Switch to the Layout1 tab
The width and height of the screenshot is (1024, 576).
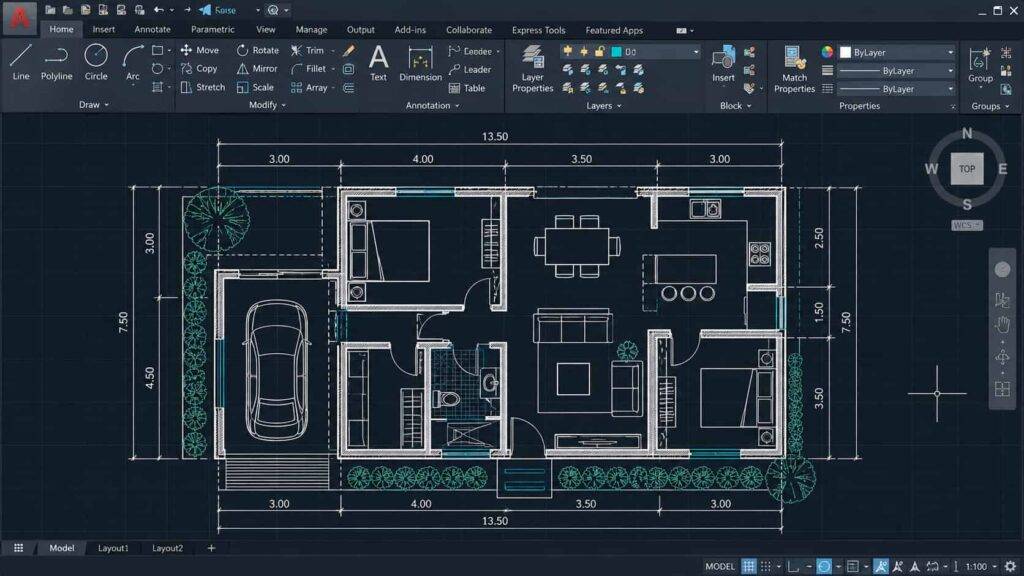(113, 548)
